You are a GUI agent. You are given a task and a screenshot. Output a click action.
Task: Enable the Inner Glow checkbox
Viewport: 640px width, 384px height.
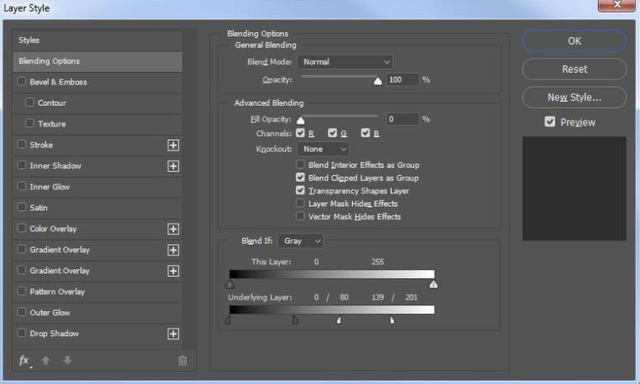coord(22,186)
